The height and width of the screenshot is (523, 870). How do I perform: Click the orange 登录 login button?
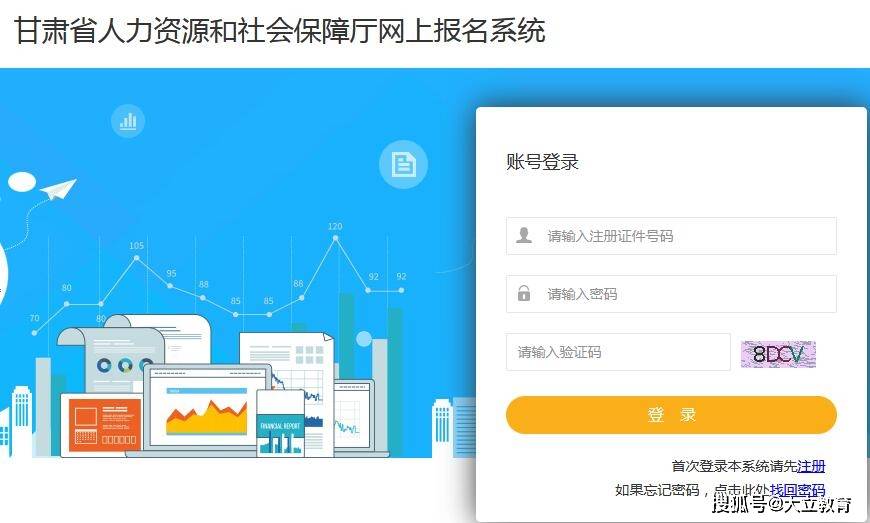671,415
